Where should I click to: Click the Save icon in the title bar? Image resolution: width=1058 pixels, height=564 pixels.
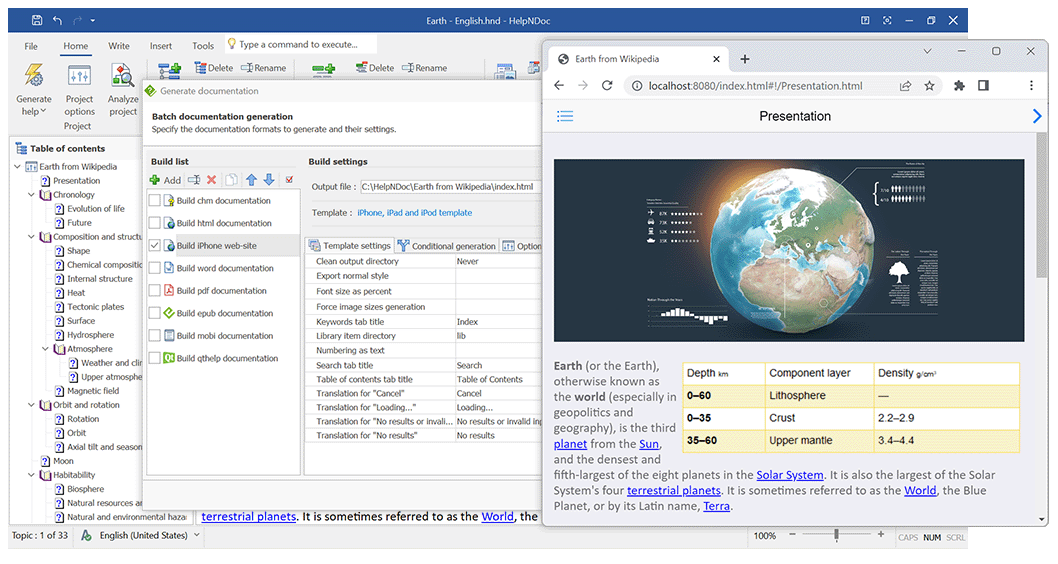tap(37, 20)
